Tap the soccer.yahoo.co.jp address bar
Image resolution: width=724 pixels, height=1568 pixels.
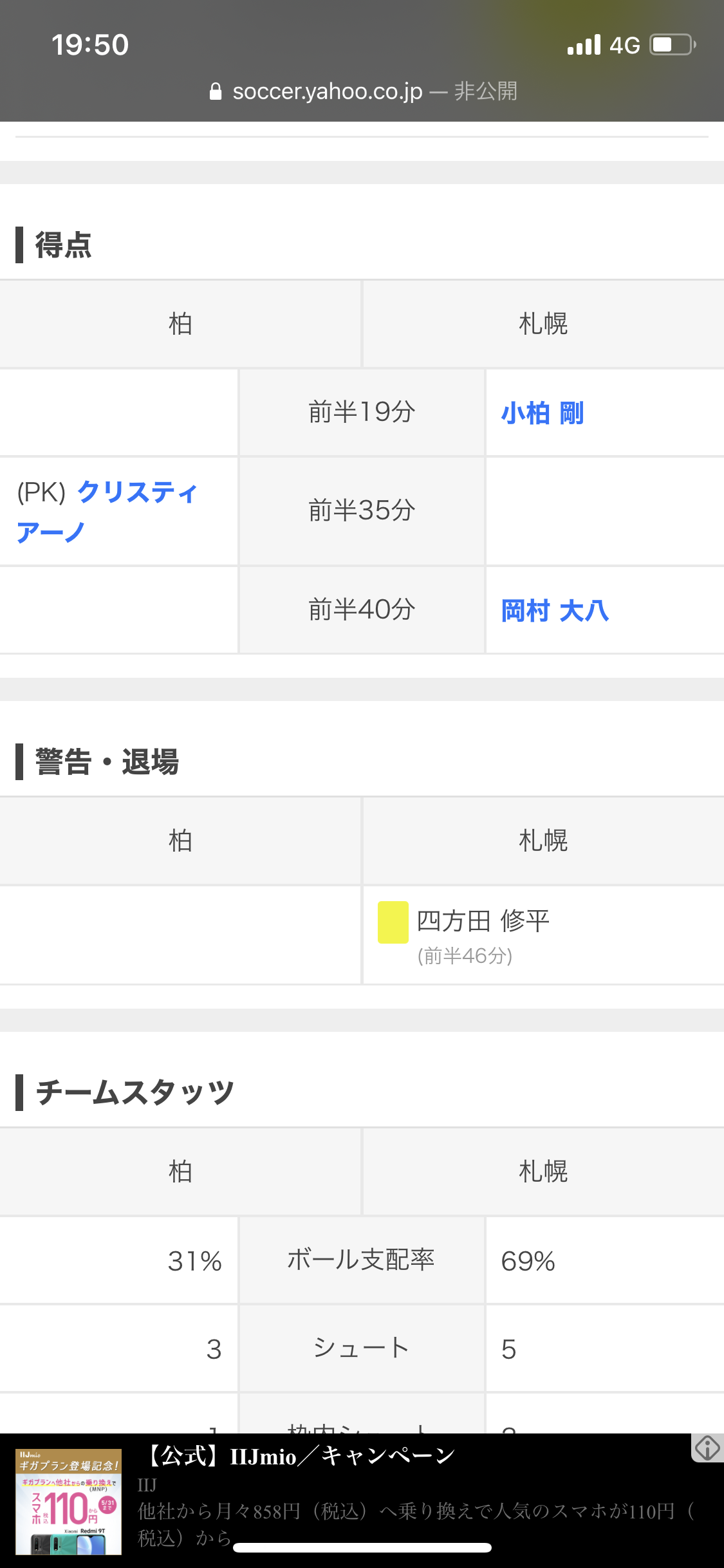point(363,91)
